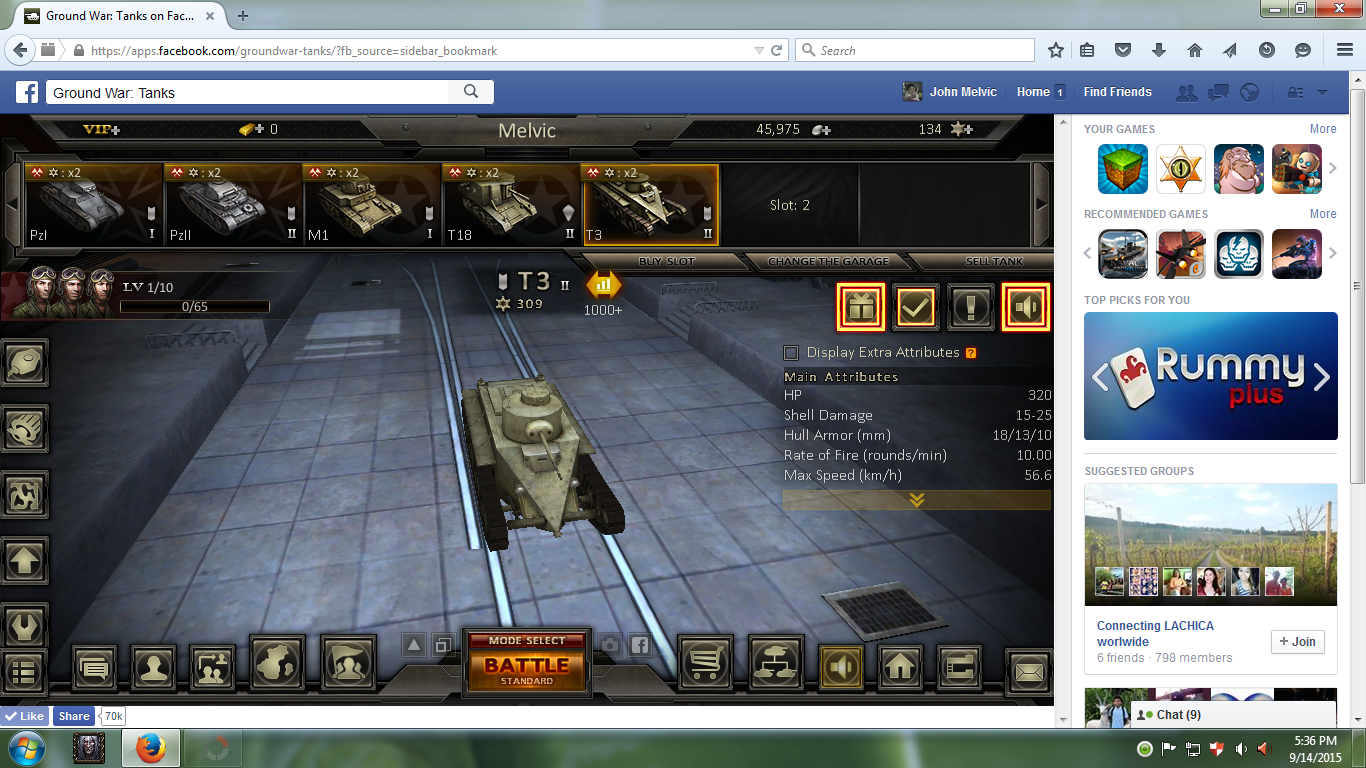Click the home base icon
This screenshot has height=768, width=1366.
(x=901, y=666)
